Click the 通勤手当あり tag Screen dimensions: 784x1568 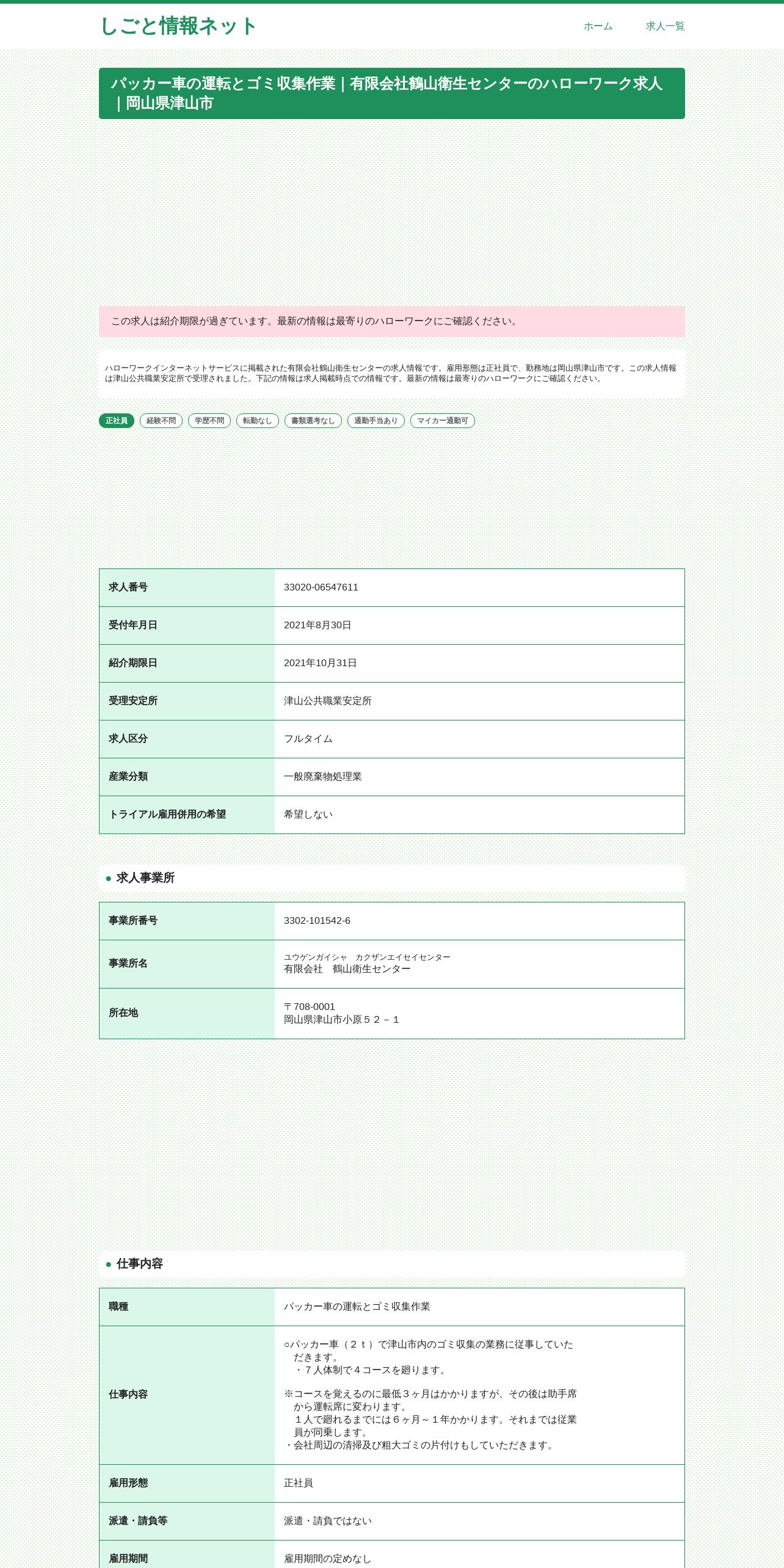click(x=376, y=421)
